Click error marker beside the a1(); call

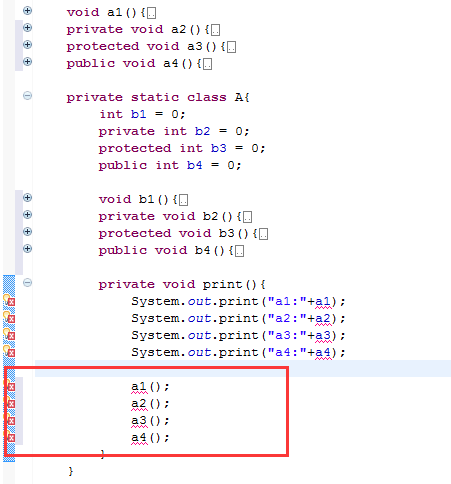coord(10,386)
